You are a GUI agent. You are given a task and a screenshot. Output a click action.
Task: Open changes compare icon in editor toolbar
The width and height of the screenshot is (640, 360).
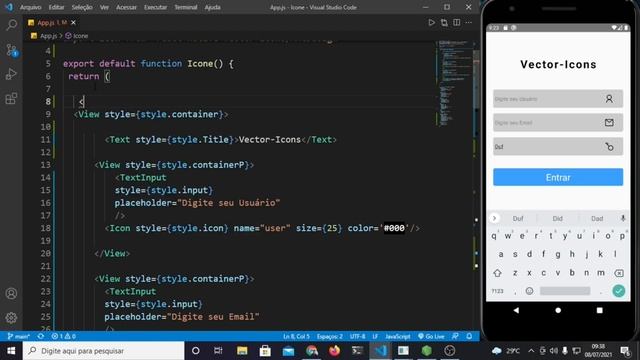444,22
